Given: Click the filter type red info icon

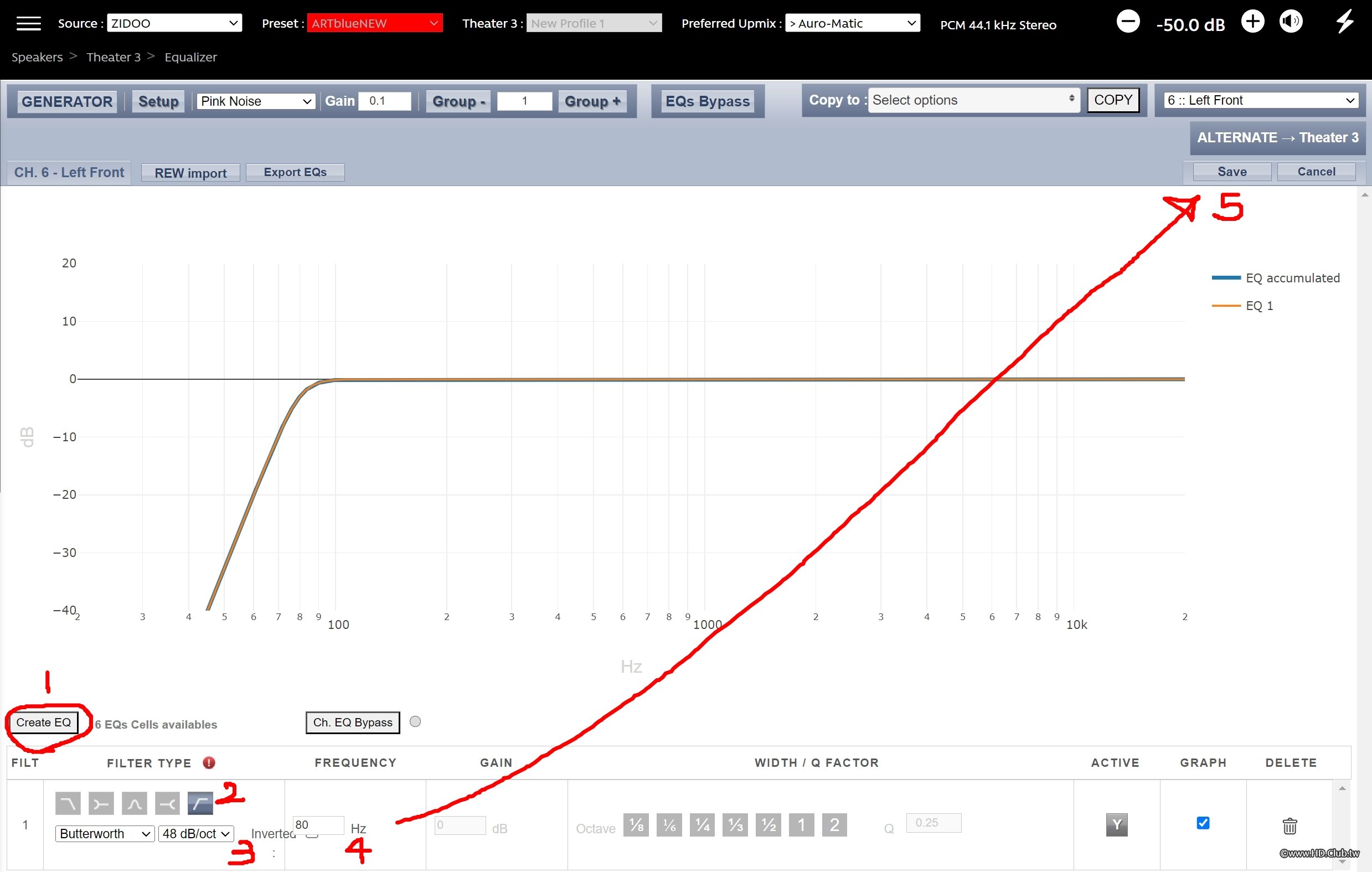Looking at the screenshot, I should tap(209, 762).
